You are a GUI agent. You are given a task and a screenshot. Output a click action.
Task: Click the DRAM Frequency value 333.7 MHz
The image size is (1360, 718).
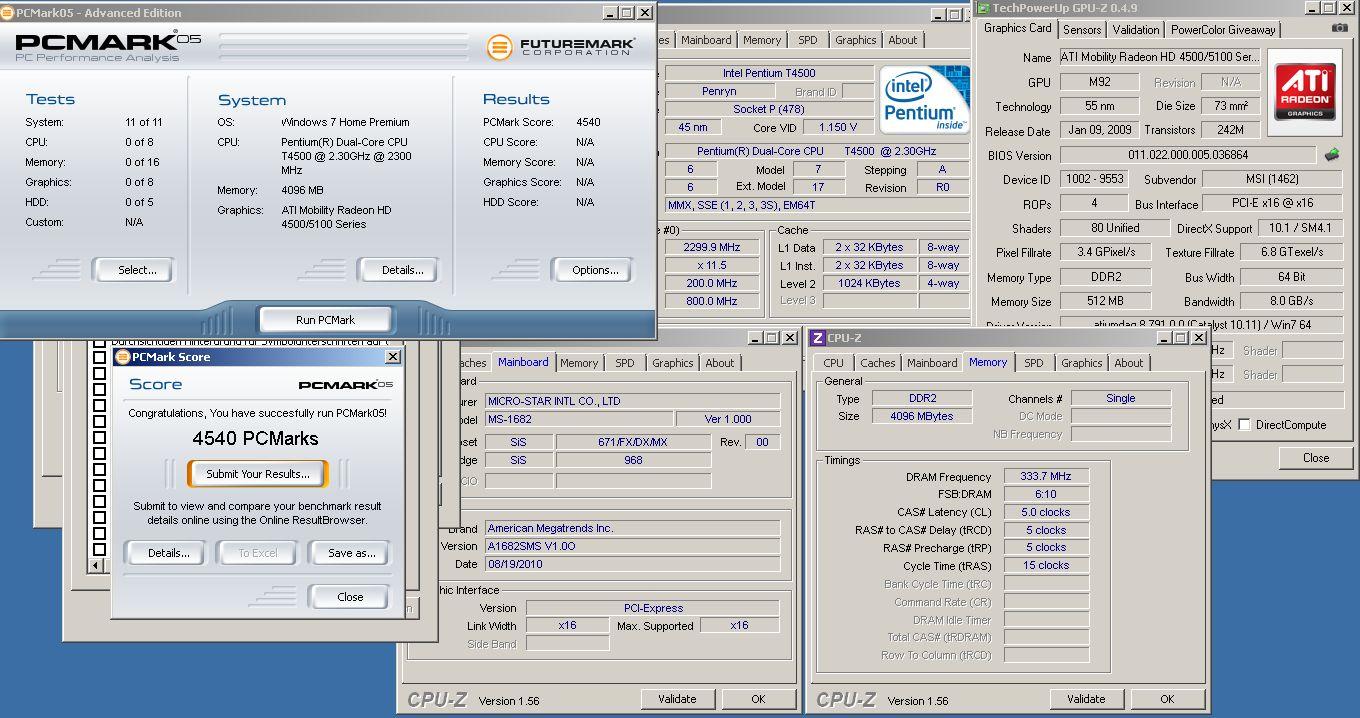pyautogui.click(x=1046, y=477)
